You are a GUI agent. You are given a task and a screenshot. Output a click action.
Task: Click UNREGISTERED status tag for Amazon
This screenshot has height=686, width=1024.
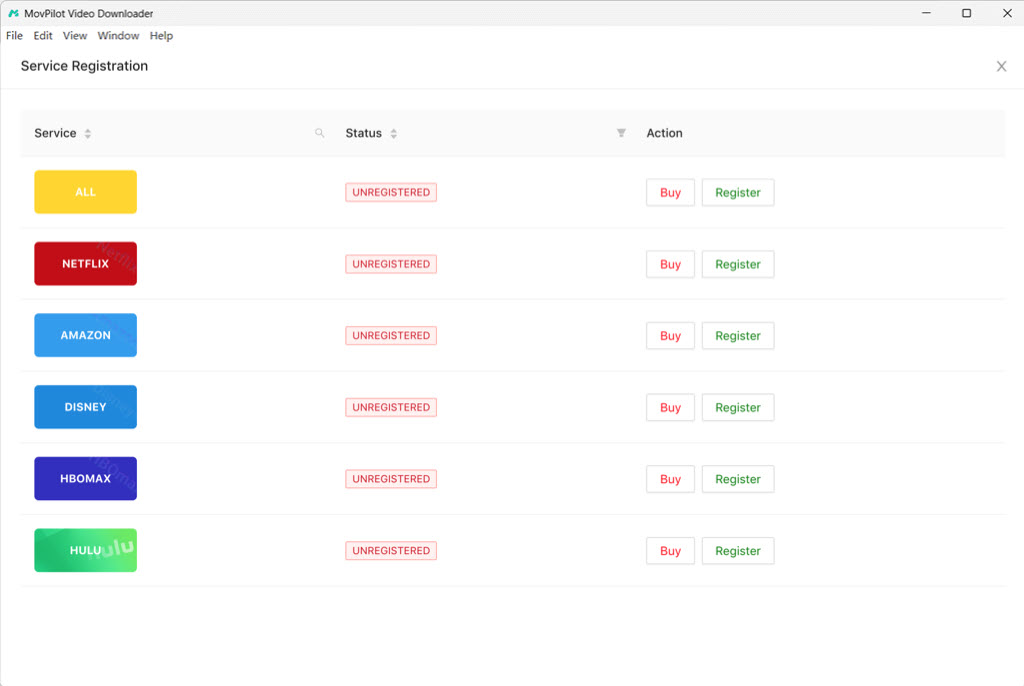391,336
